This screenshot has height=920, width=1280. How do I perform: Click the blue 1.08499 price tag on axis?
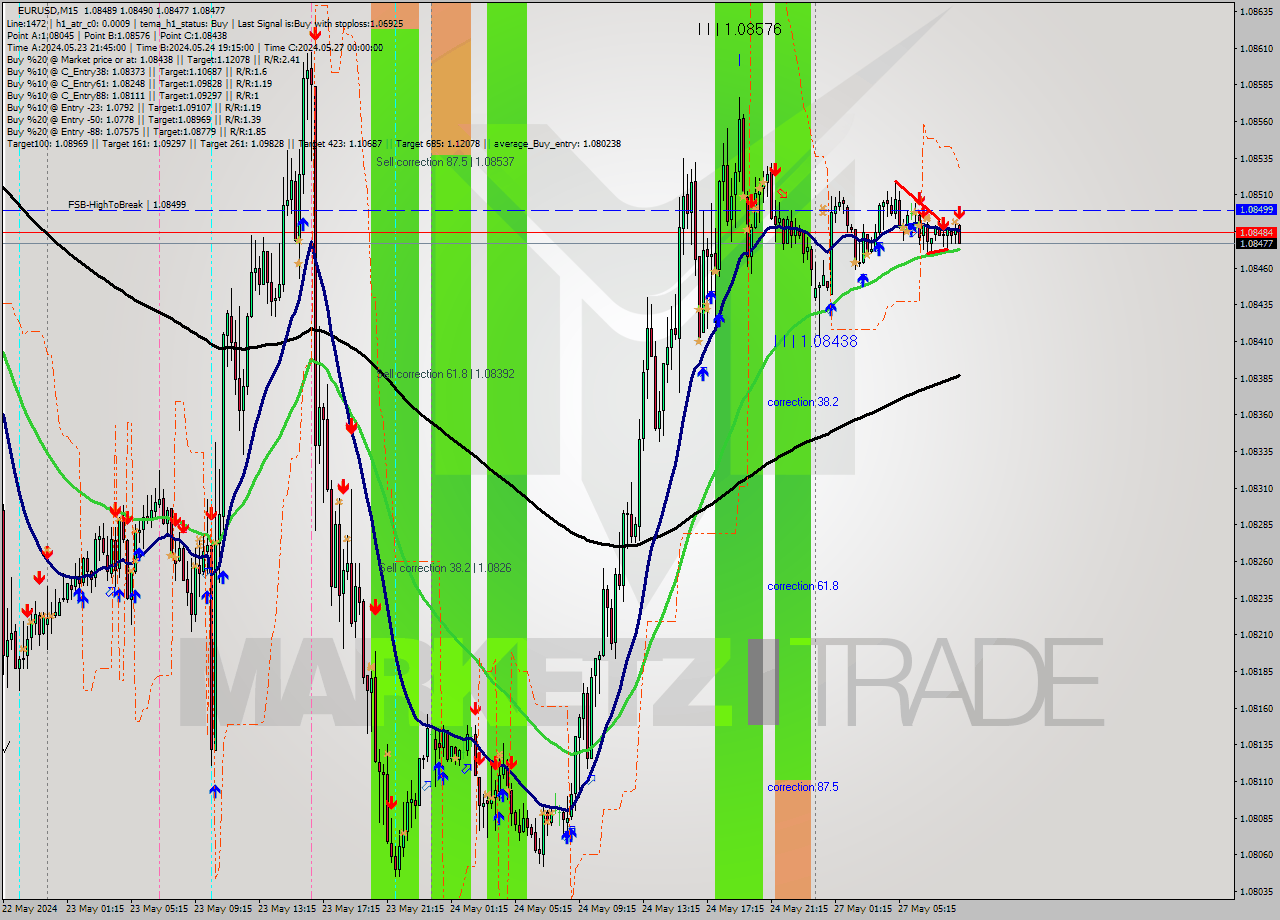(x=1256, y=210)
